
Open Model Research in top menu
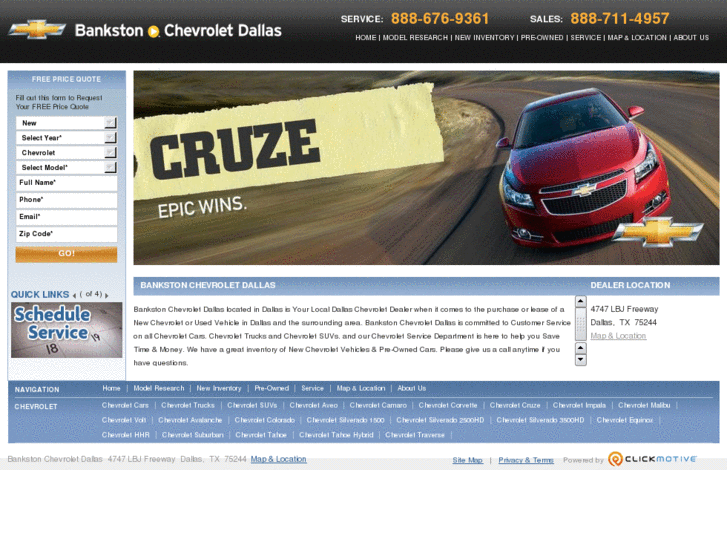[415, 38]
